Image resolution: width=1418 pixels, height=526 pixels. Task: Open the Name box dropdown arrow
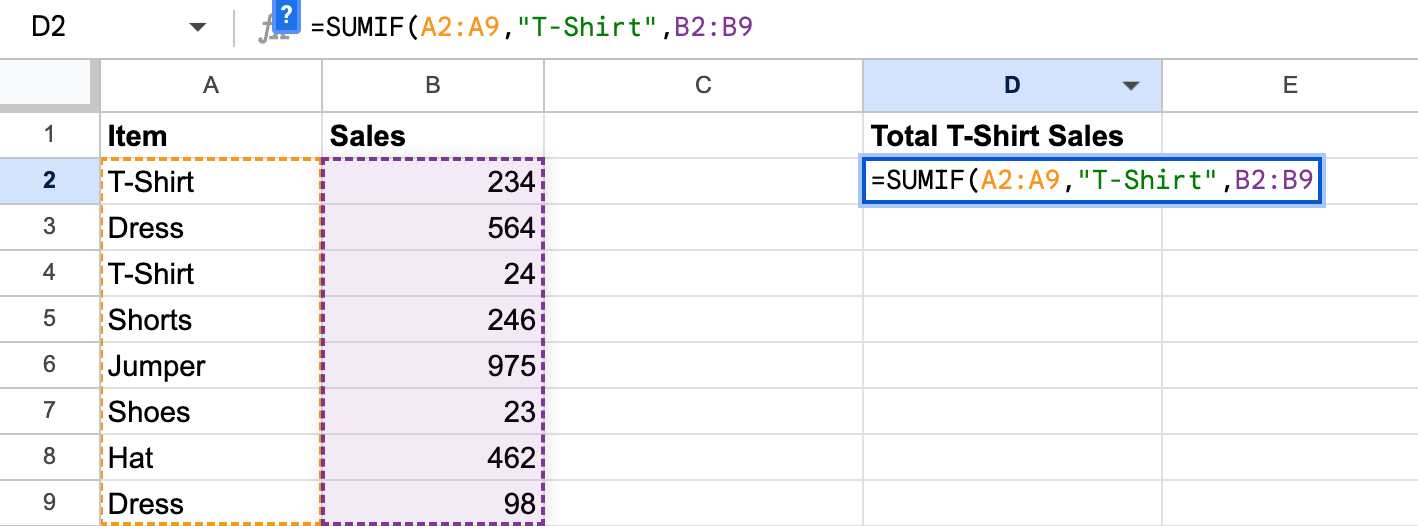(198, 28)
